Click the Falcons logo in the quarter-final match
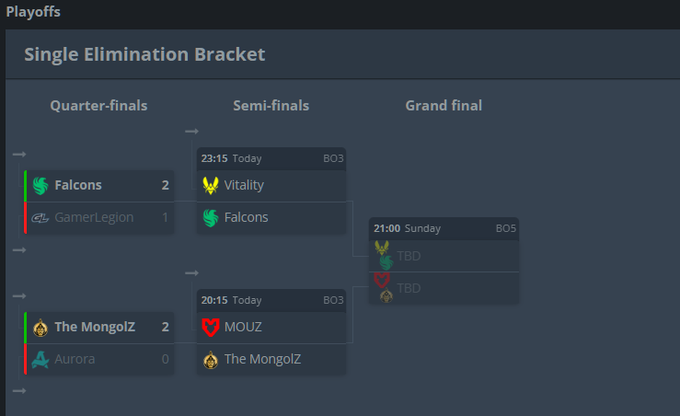This screenshot has height=416, width=680. click(x=40, y=186)
